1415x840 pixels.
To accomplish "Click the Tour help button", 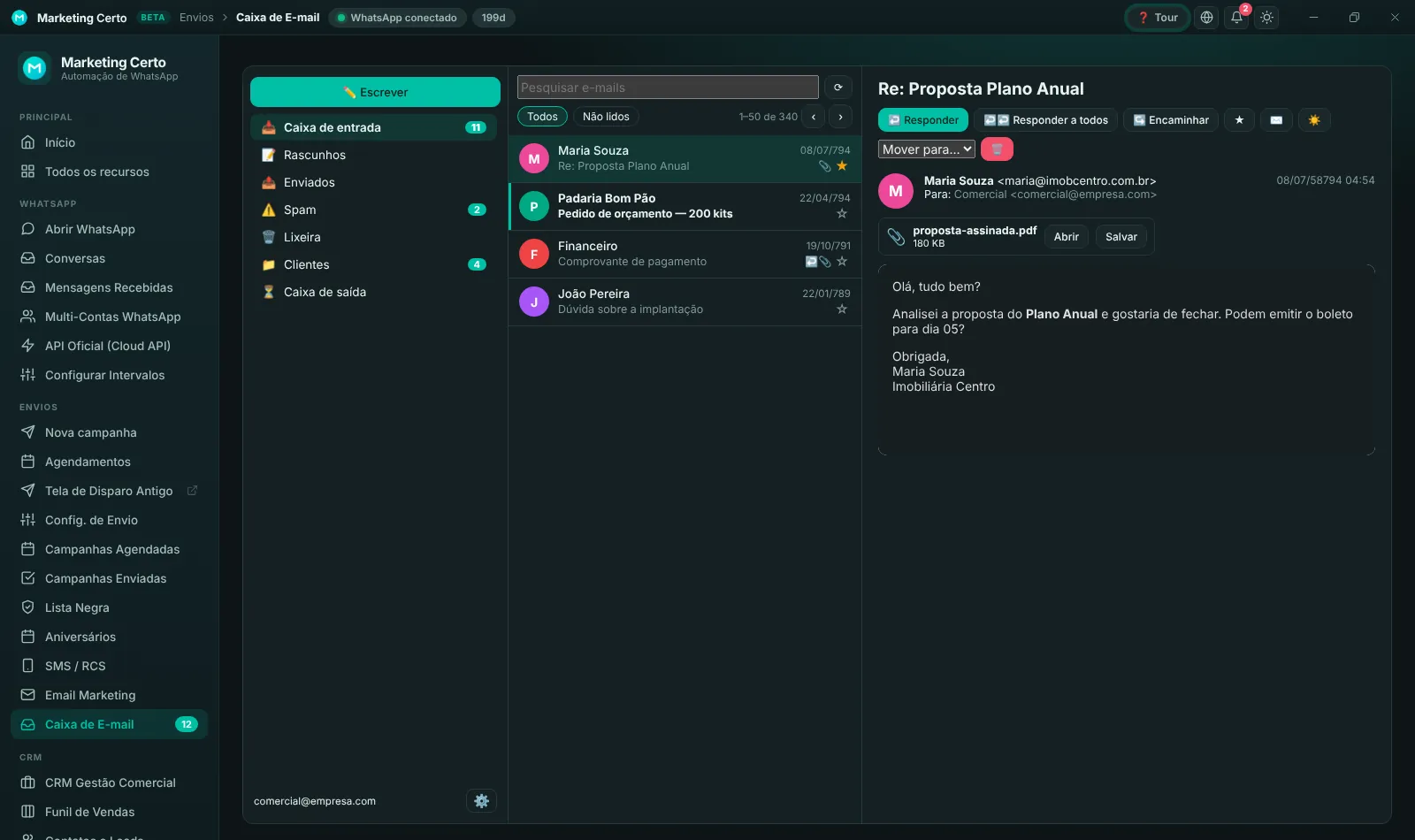I will tap(1158, 18).
